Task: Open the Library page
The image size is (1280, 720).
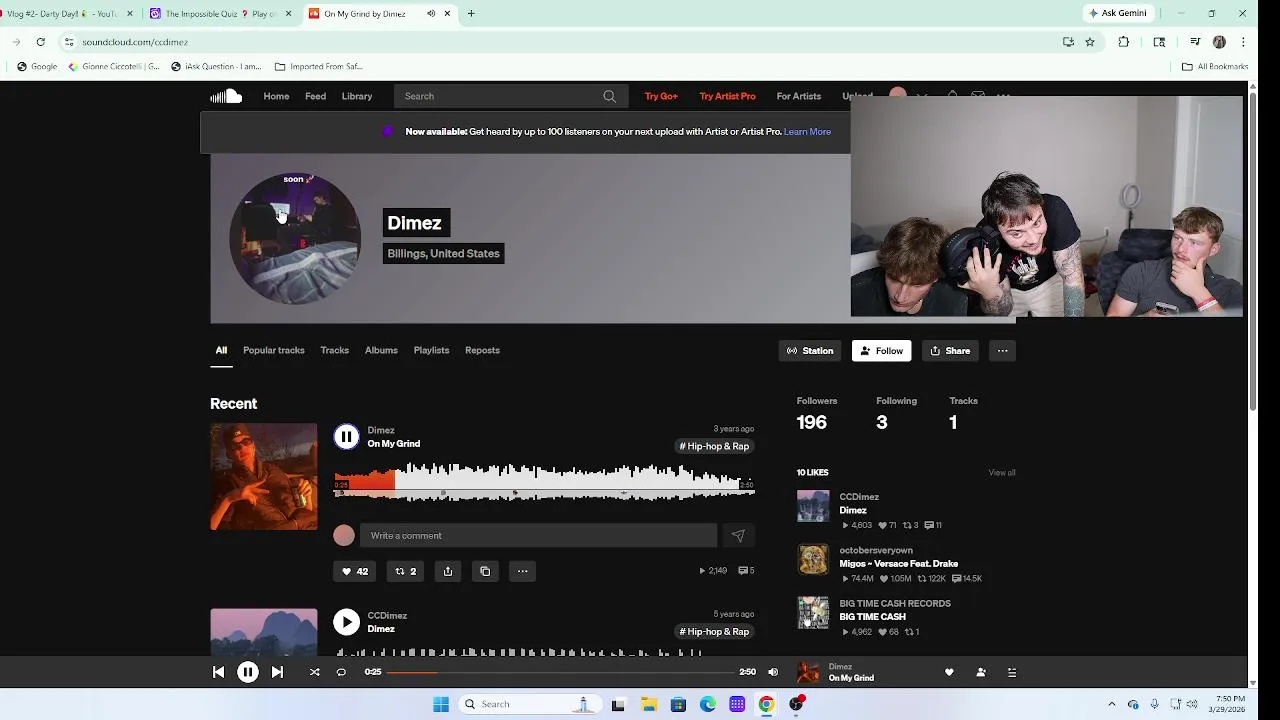Action: coord(357,96)
